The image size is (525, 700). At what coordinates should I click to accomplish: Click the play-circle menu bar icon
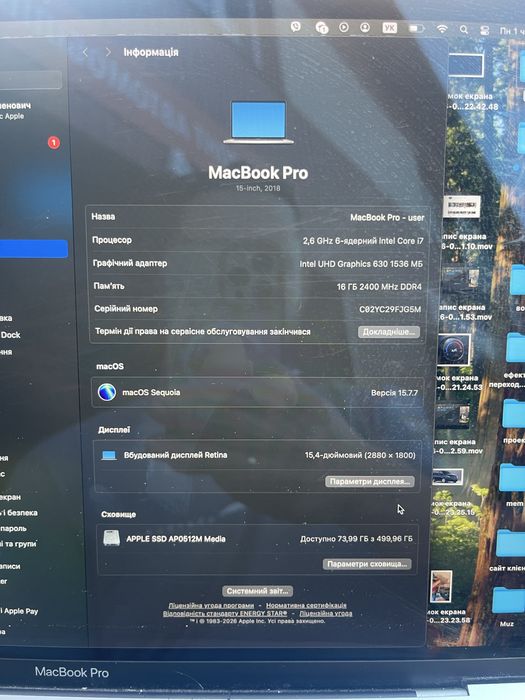(x=343, y=27)
